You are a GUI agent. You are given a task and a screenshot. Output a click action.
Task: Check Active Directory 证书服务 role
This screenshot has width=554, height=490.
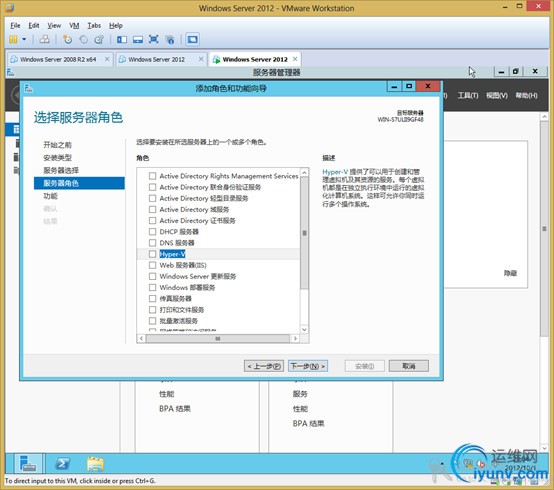[152, 220]
